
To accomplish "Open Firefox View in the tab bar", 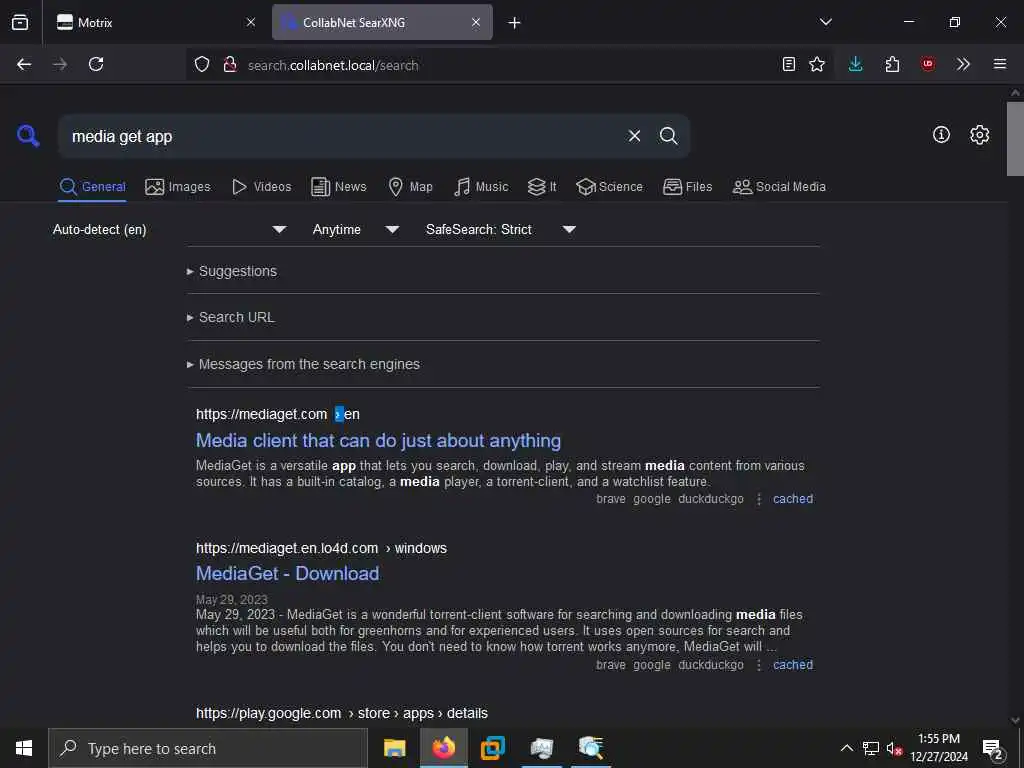I will pos(20,22).
